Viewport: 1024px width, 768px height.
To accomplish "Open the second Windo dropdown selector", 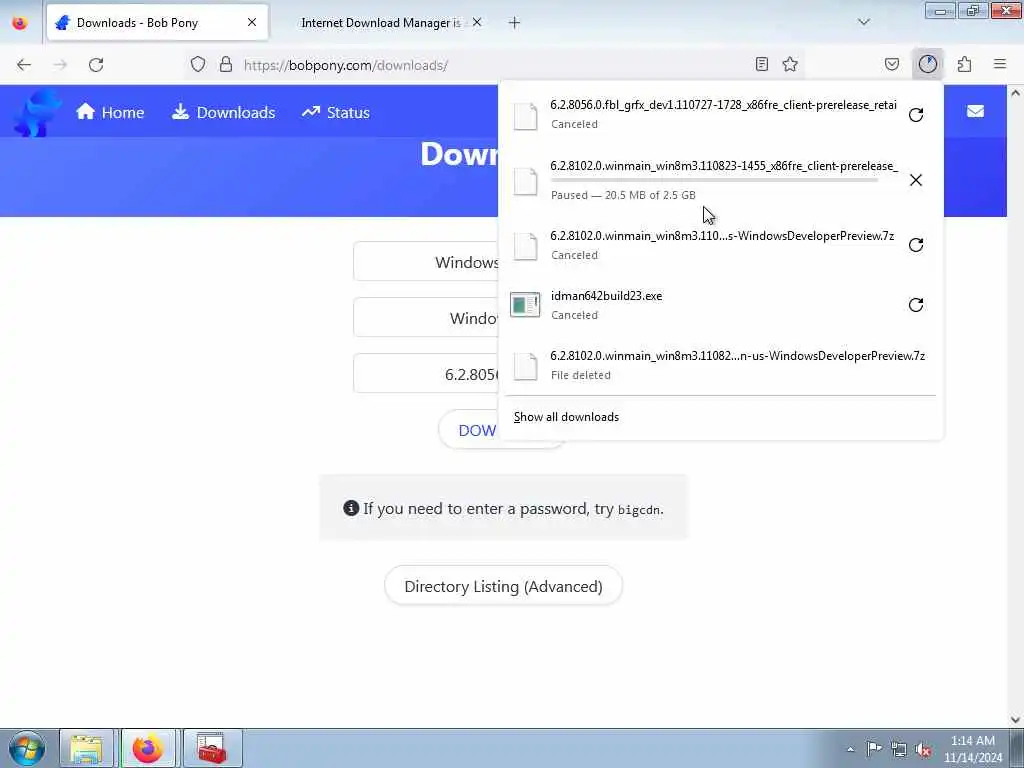I will (x=426, y=317).
